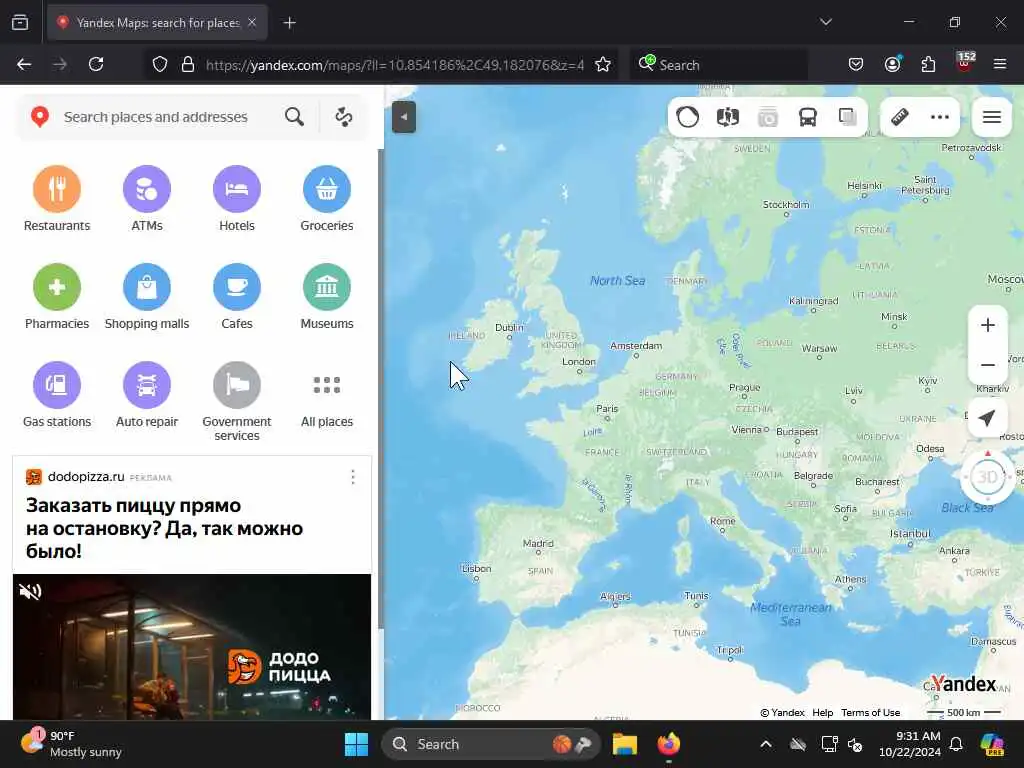Viewport: 1024px width, 768px height.
Task: Open the Pharmacies category
Action: [57, 296]
